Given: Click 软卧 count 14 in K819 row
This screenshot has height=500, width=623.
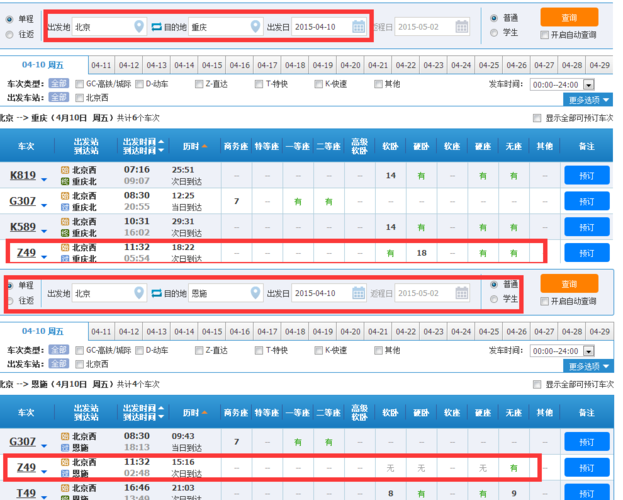Looking at the screenshot, I should [391, 175].
